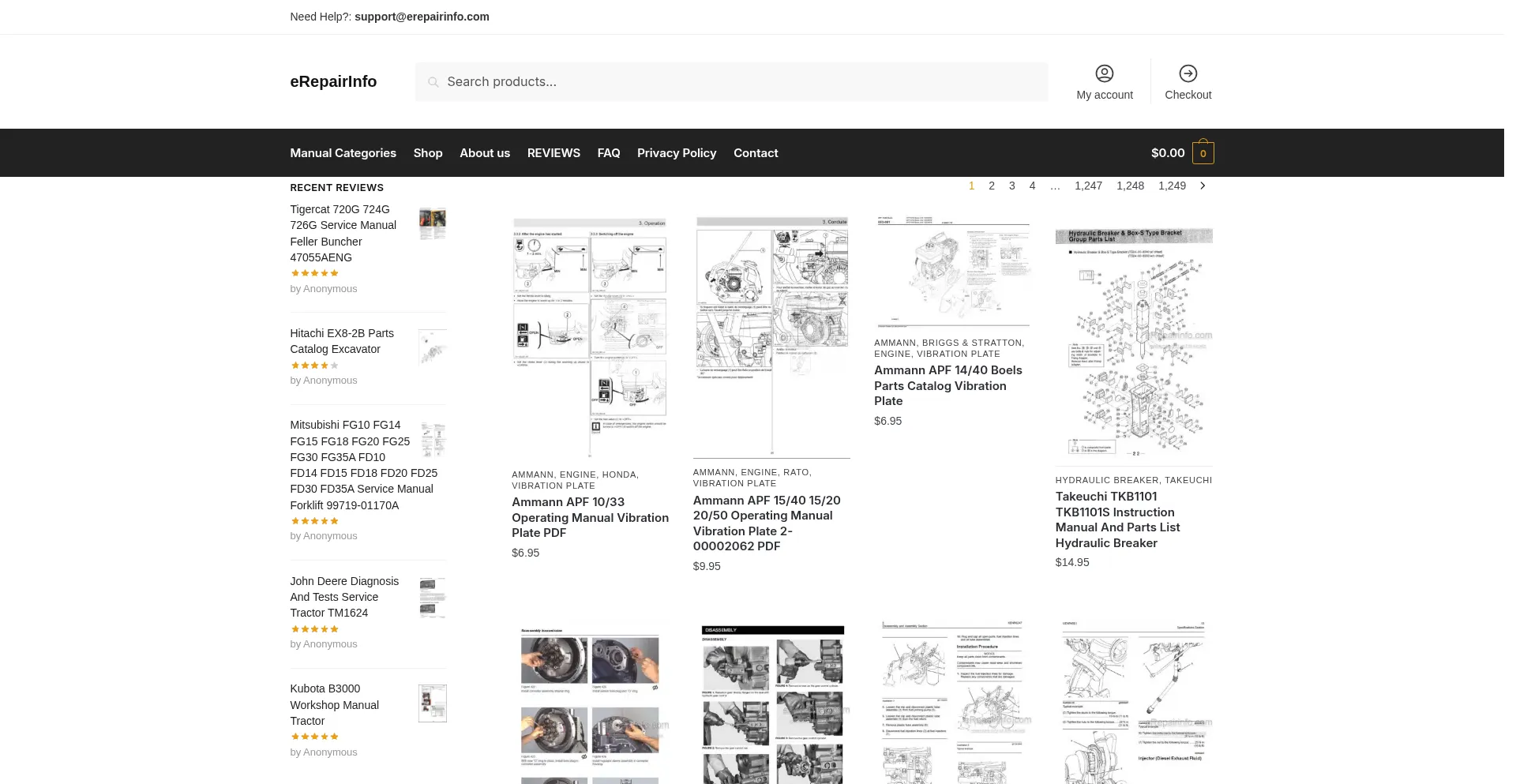This screenshot has height=784, width=1516.
Task: Open the Manual Categories menu
Action: point(343,153)
